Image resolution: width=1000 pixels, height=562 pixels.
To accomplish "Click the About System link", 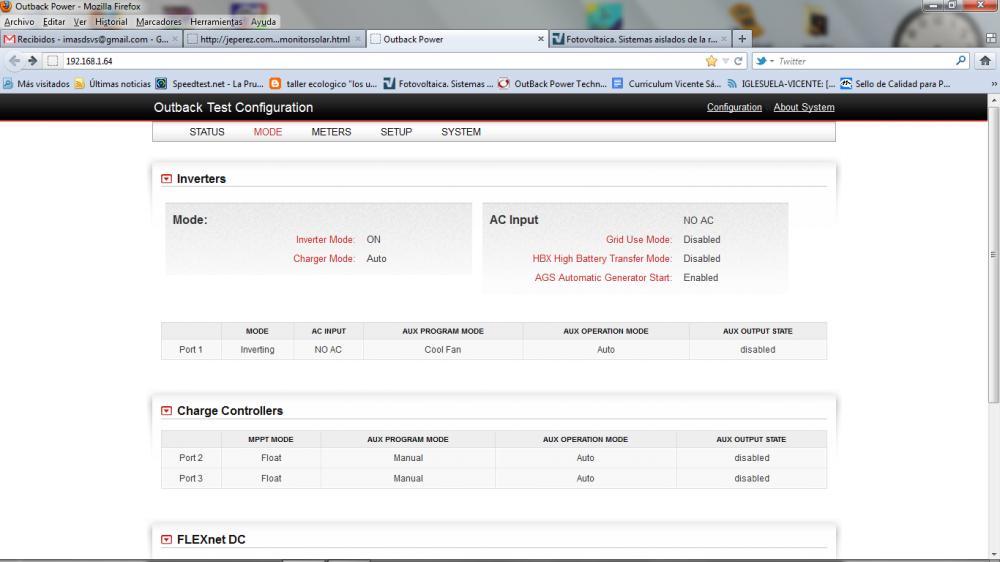I will click(x=804, y=107).
